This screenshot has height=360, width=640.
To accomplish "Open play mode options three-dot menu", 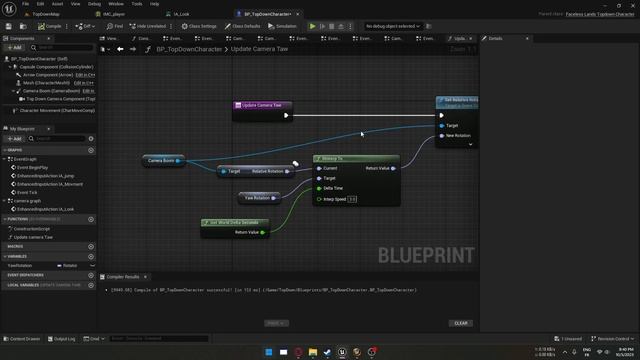I will 350,26.
